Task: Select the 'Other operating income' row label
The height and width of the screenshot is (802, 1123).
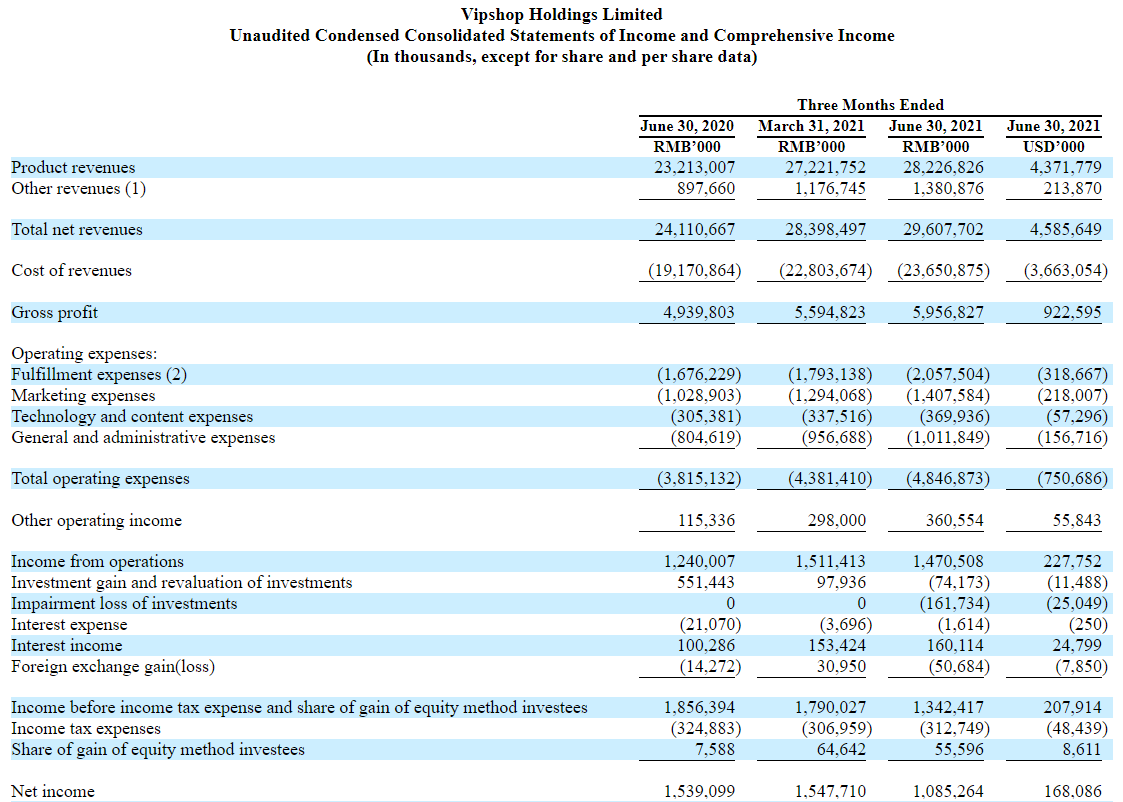Action: pos(97,521)
